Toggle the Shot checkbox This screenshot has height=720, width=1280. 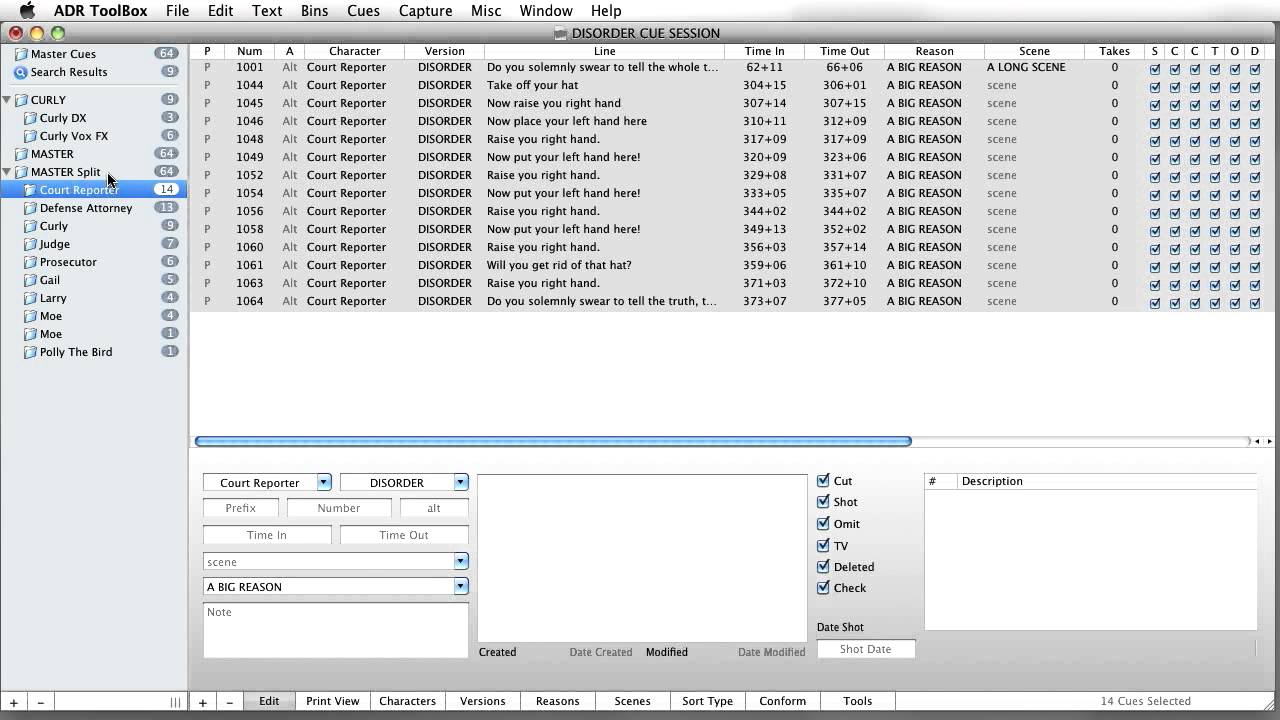tap(823, 502)
